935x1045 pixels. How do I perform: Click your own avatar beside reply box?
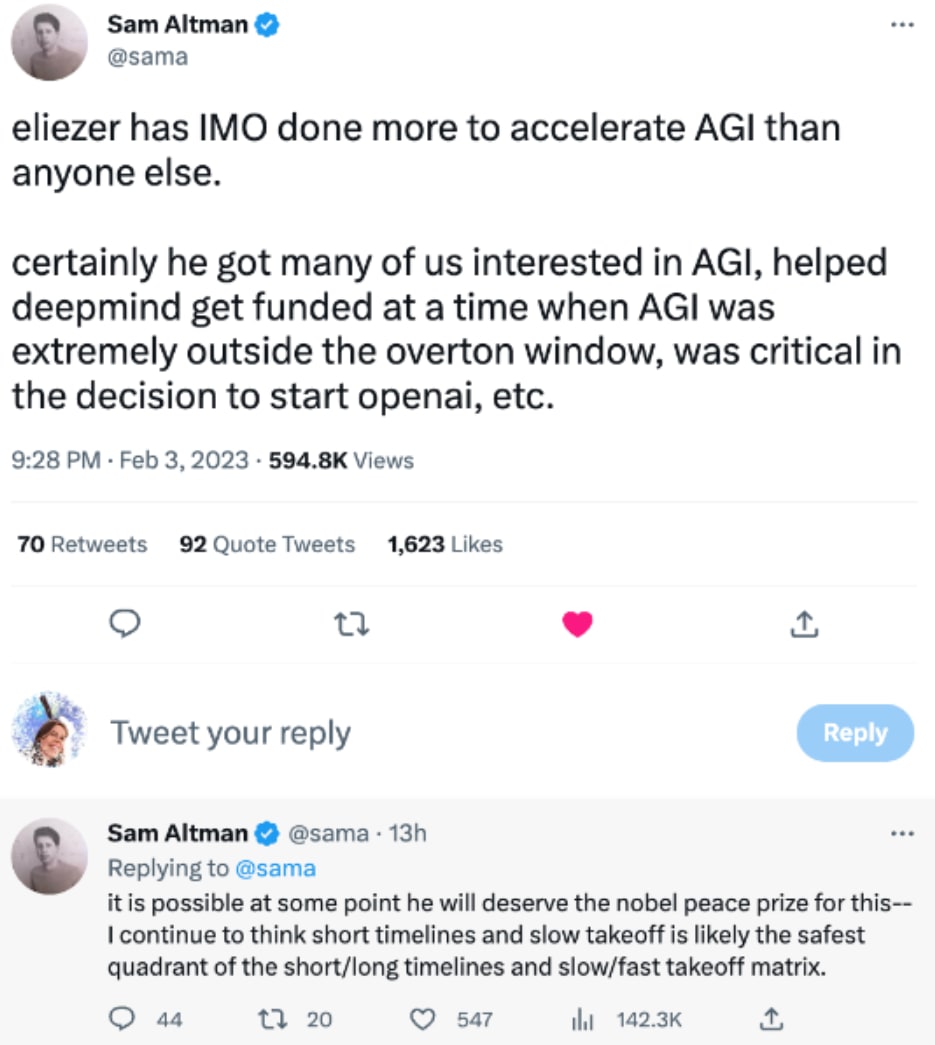[50, 730]
